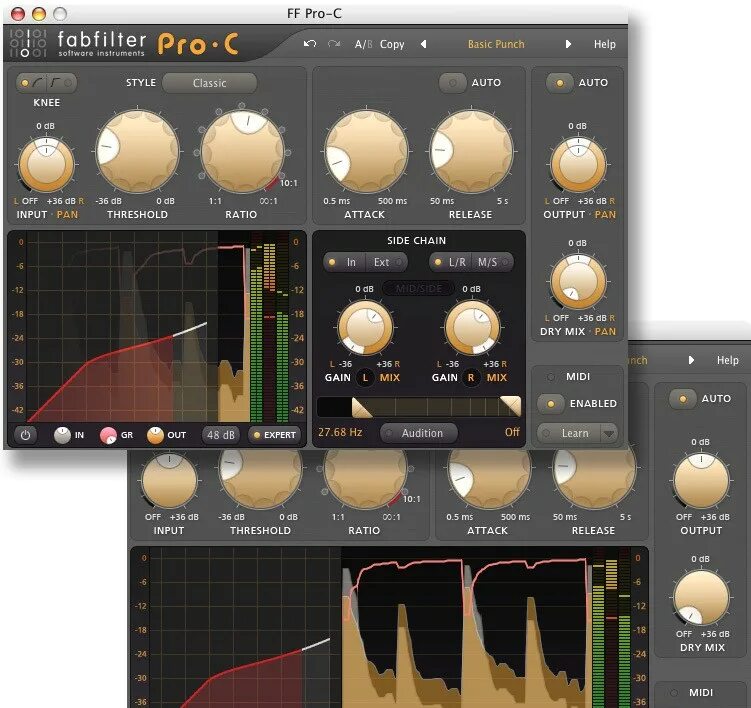
Task: Open the 48 dB range selector
Action: (221, 435)
